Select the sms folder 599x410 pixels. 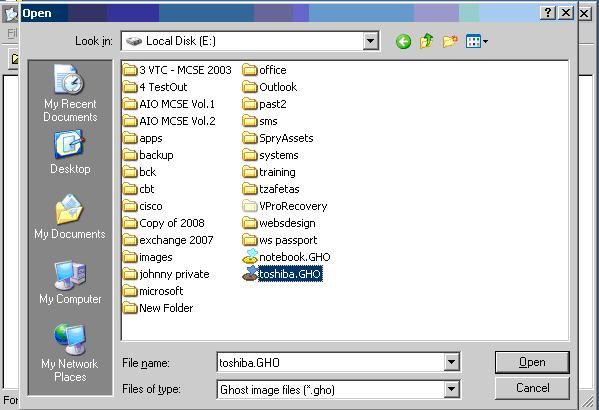click(260, 121)
